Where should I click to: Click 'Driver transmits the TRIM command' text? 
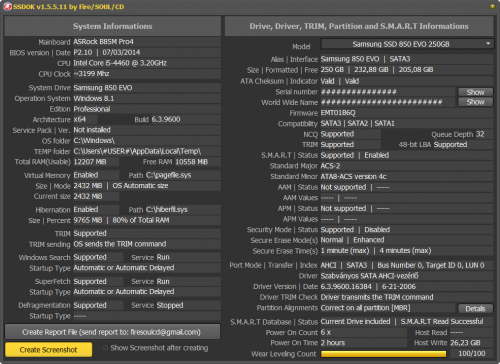coord(377,297)
